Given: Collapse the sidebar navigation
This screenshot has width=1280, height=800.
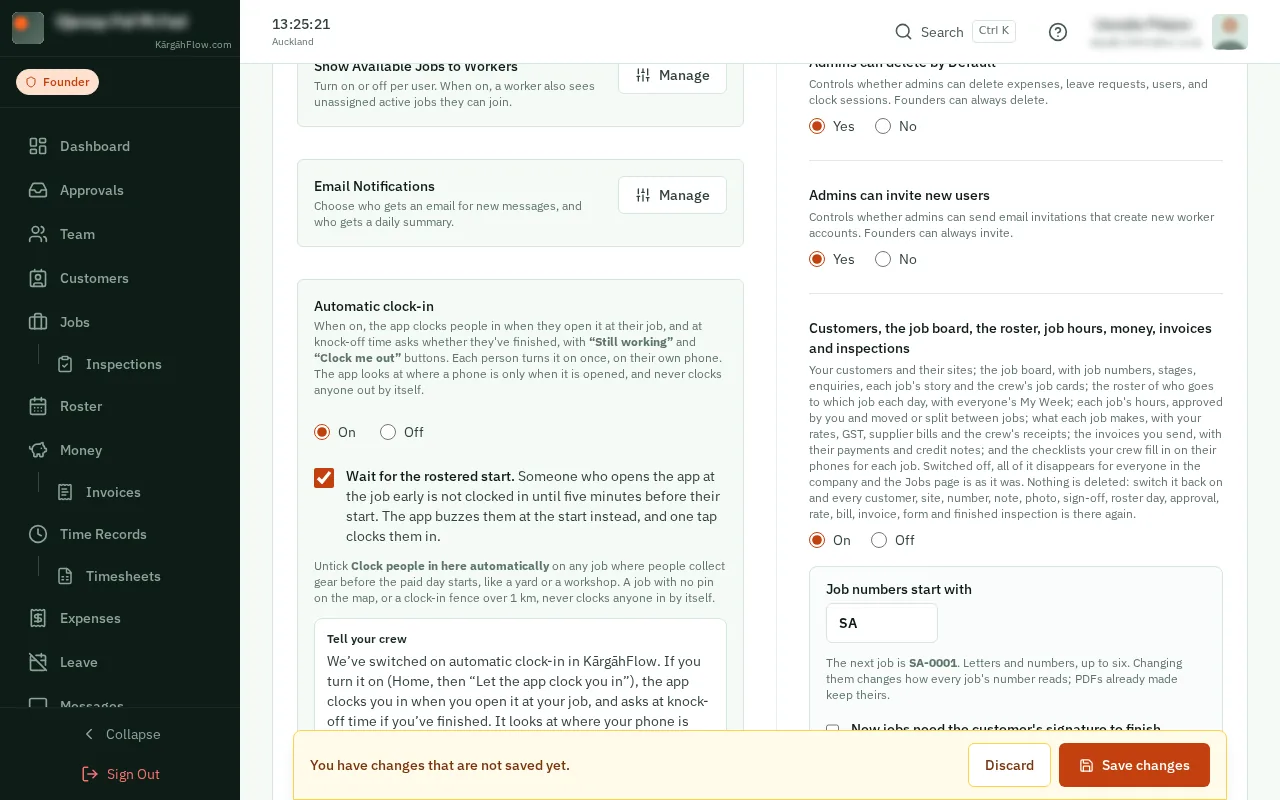Looking at the screenshot, I should (120, 734).
